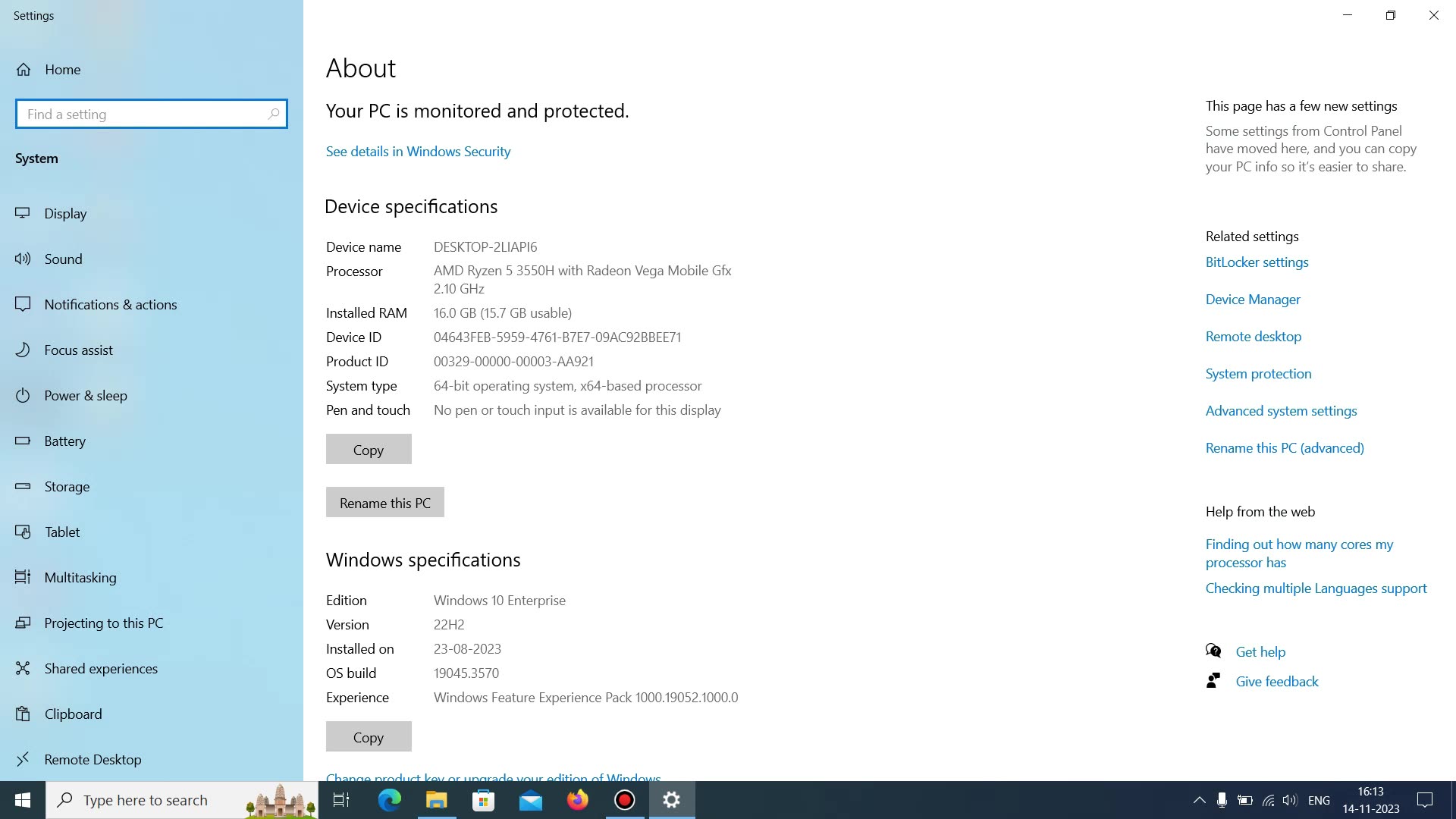Open Sound settings
The image size is (1456, 819).
click(64, 259)
